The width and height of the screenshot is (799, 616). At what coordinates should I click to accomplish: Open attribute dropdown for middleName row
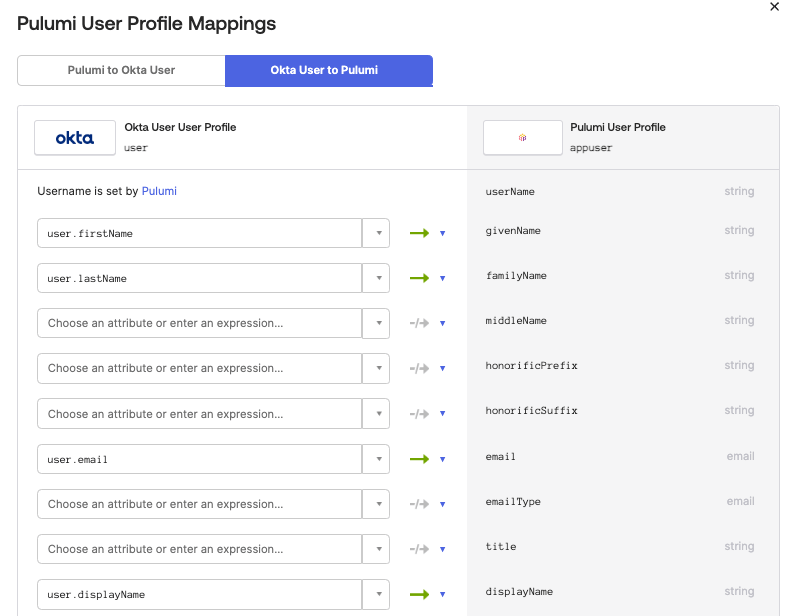pyautogui.click(x=376, y=323)
